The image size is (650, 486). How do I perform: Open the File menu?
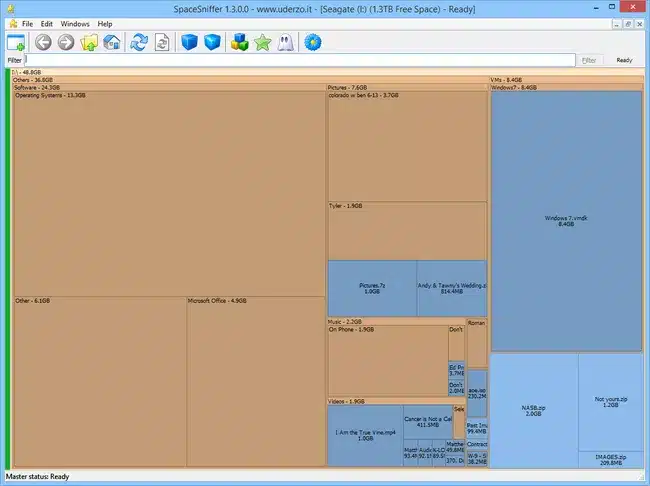point(26,23)
